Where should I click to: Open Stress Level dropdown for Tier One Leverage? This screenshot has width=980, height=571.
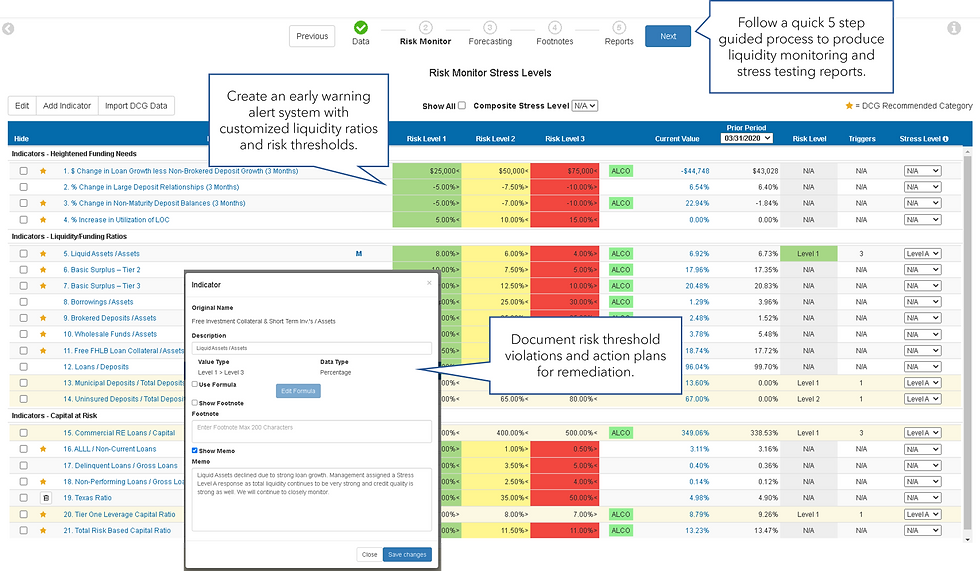click(922, 514)
